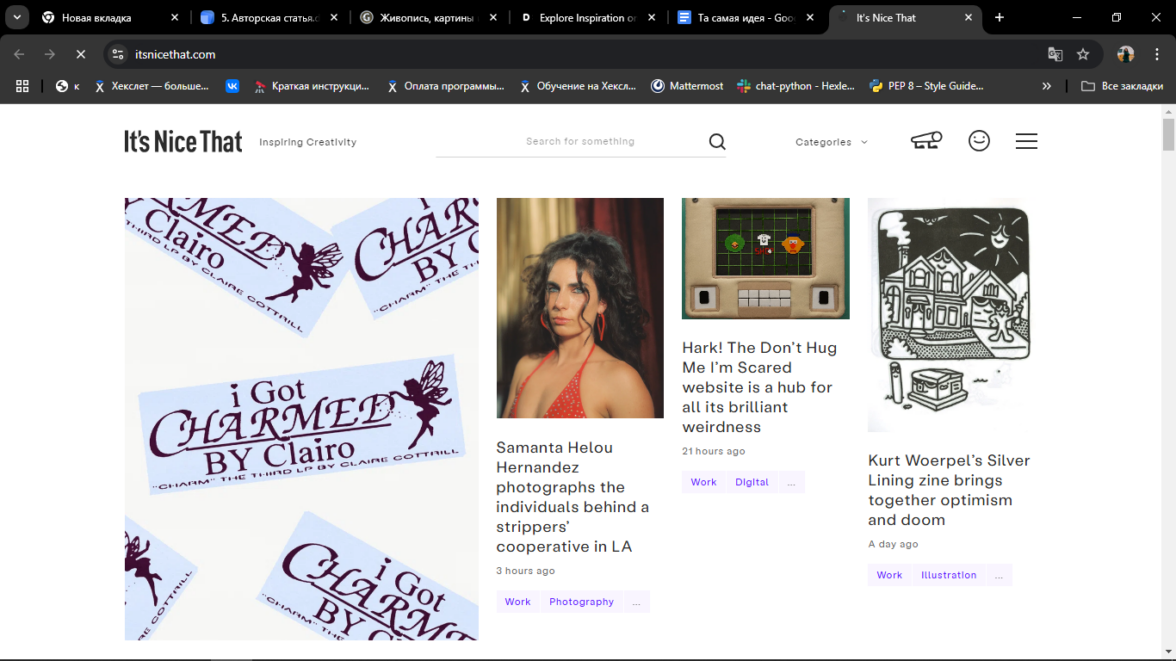1176x661 pixels.
Task: Open the hamburger menu icon
Action: click(1026, 141)
